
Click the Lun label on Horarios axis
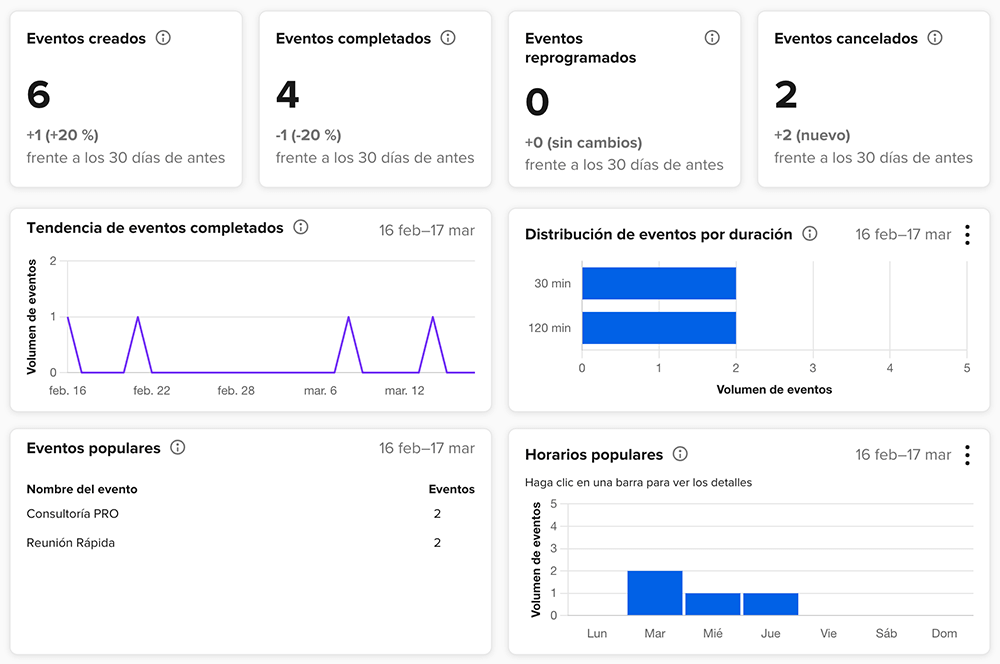[x=597, y=633]
